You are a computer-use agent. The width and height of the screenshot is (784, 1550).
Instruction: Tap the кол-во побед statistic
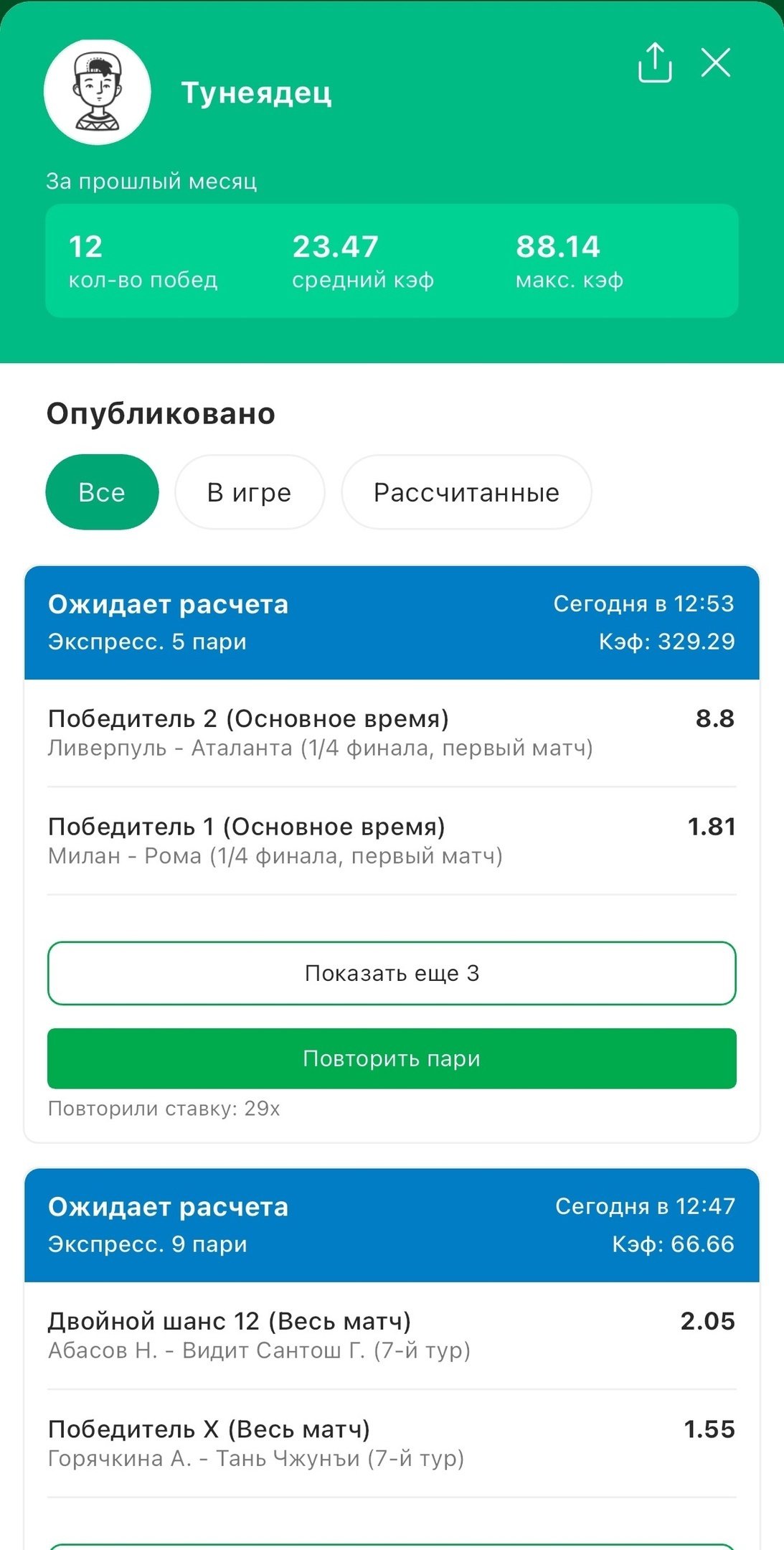click(143, 261)
